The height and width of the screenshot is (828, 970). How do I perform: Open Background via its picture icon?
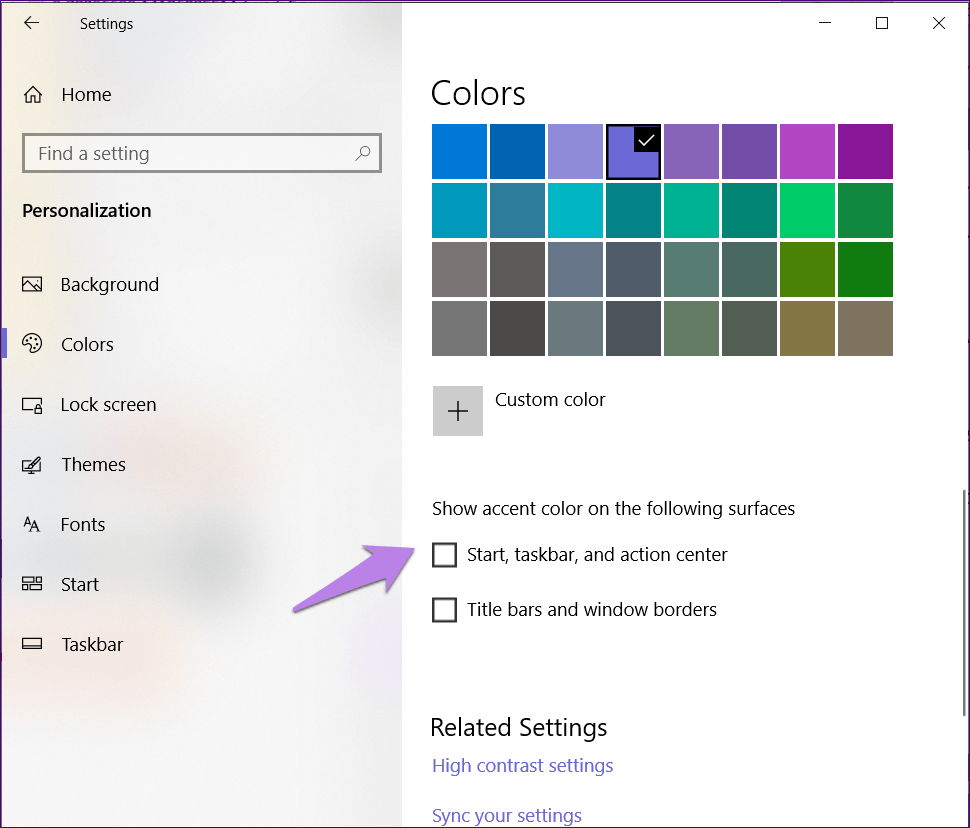click(x=32, y=285)
